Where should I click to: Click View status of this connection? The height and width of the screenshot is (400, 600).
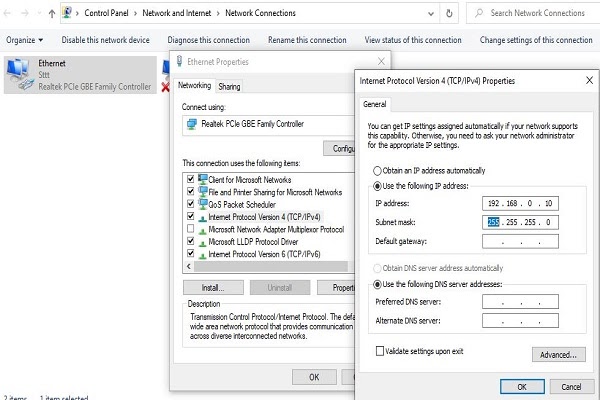point(413,40)
